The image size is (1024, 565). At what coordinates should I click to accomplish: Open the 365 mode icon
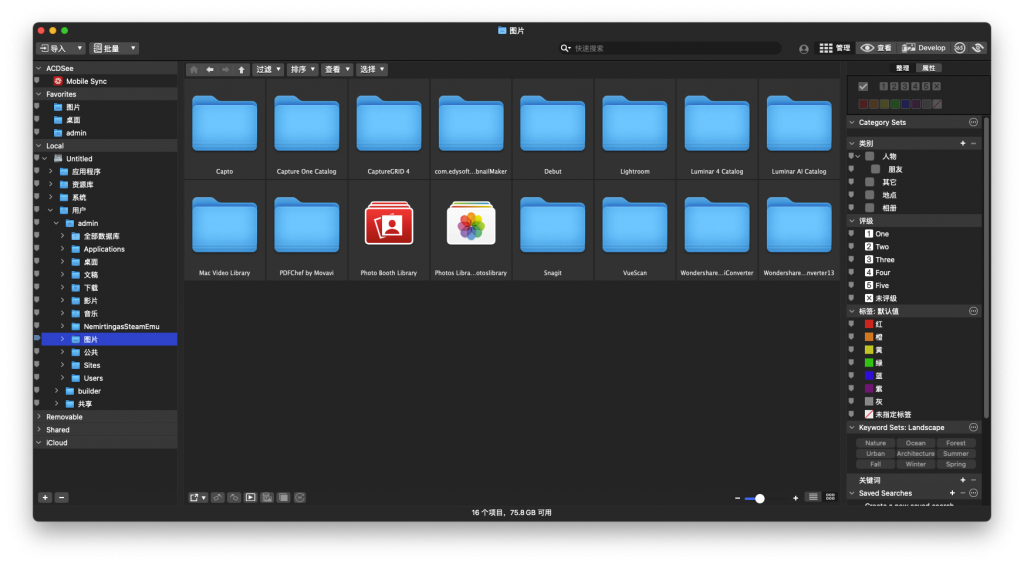click(959, 48)
